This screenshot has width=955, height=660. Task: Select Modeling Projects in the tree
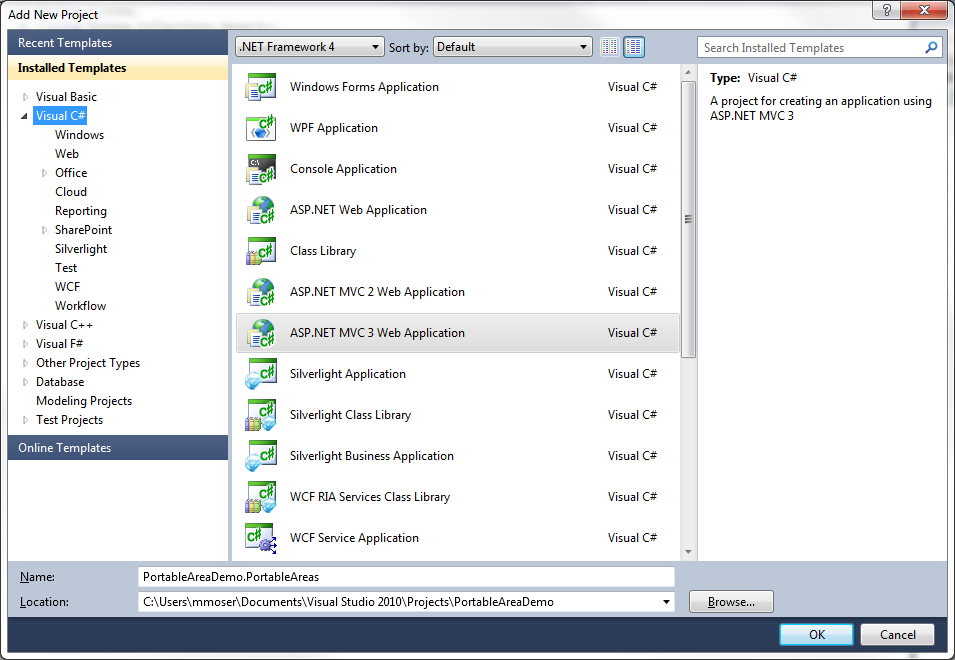tap(84, 401)
